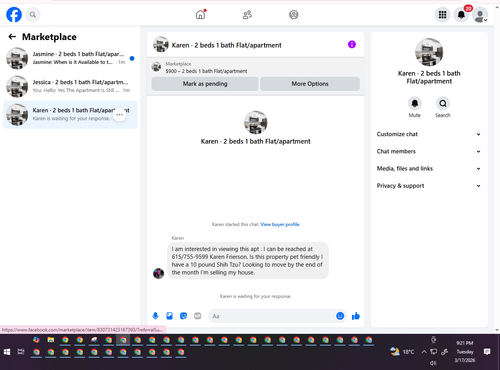Send a thumbs-up like
The height and width of the screenshot is (370, 500).
(x=356, y=316)
